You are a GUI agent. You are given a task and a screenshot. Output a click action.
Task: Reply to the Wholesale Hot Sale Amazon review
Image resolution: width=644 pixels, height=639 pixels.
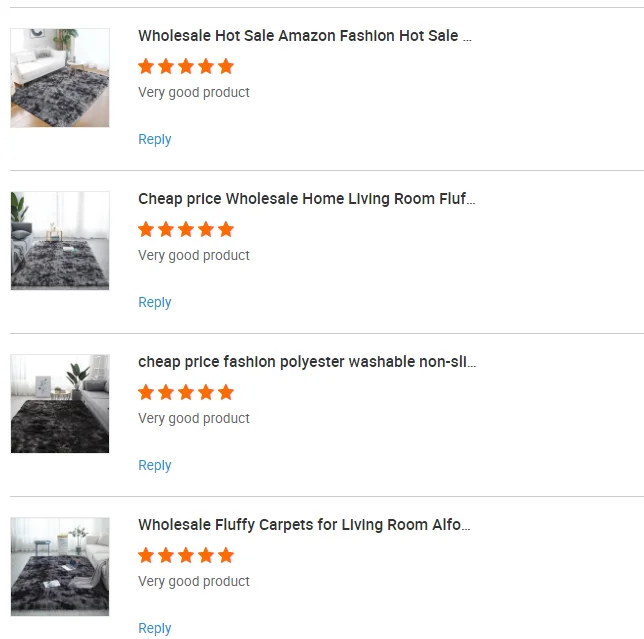click(x=155, y=140)
